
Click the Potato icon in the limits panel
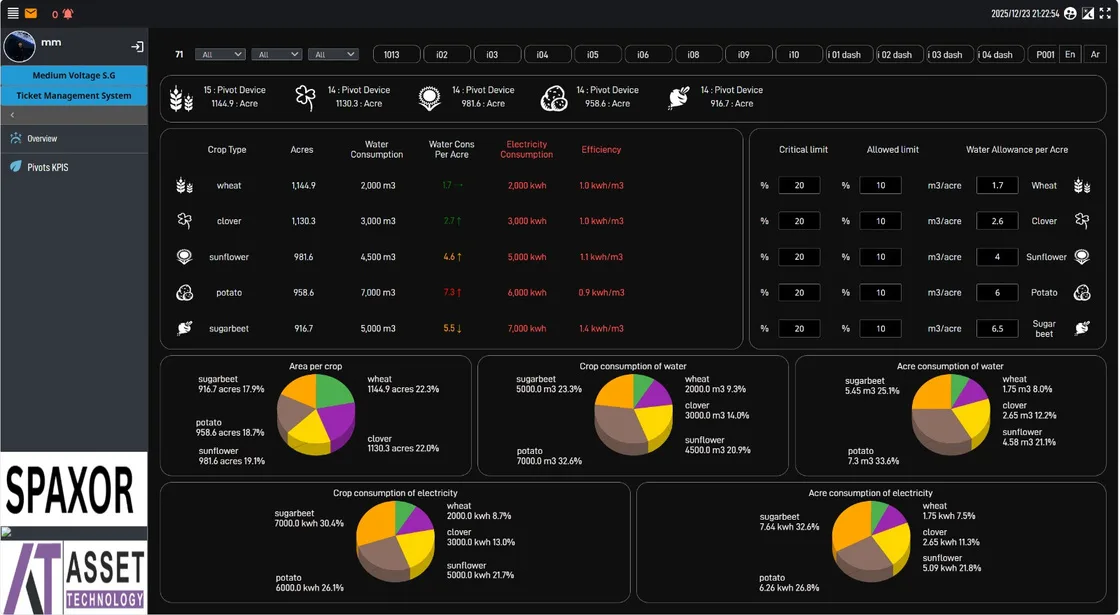click(x=1082, y=292)
